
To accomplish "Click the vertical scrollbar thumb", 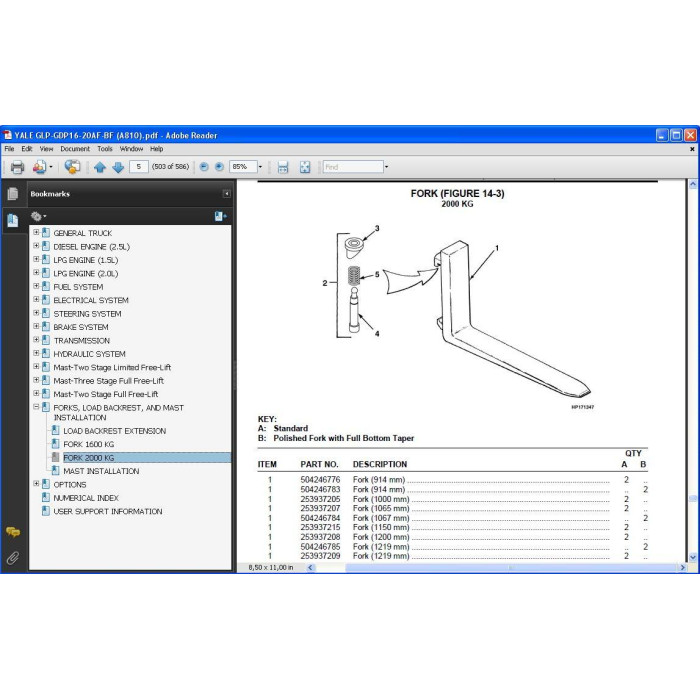I will coord(693,499).
